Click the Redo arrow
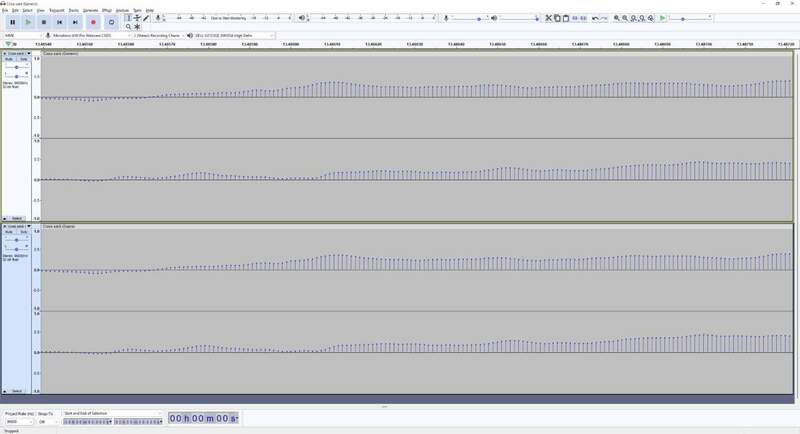Image resolution: width=800 pixels, height=434 pixels. coord(604,18)
